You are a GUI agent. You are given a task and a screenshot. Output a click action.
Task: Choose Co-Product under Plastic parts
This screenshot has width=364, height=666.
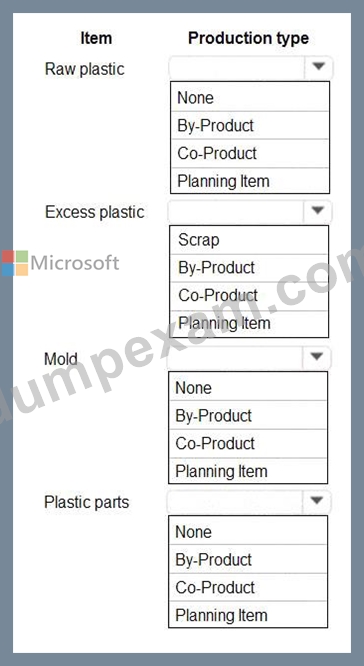tap(248, 587)
